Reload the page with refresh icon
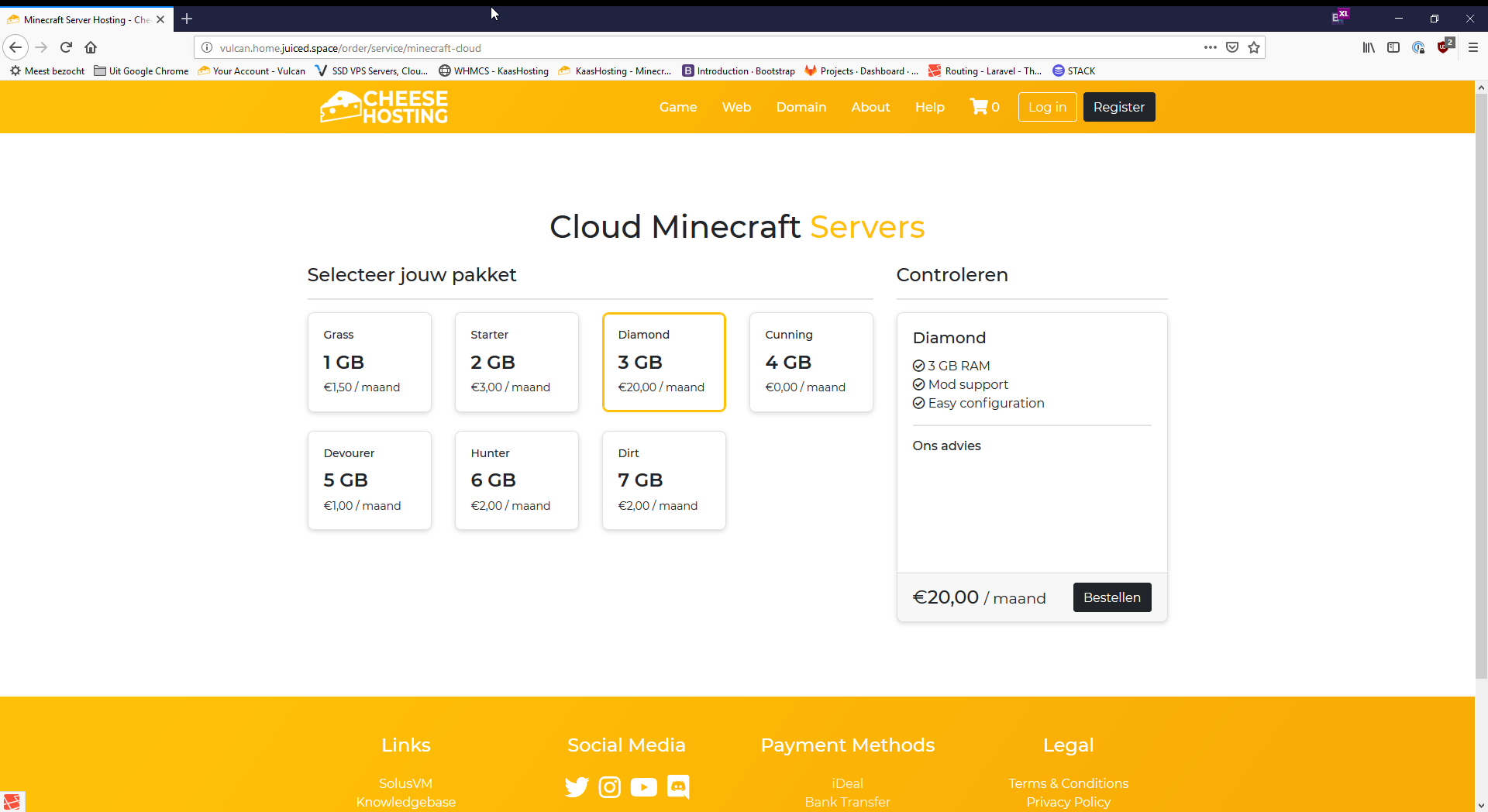The width and height of the screenshot is (1488, 812). 66,48
